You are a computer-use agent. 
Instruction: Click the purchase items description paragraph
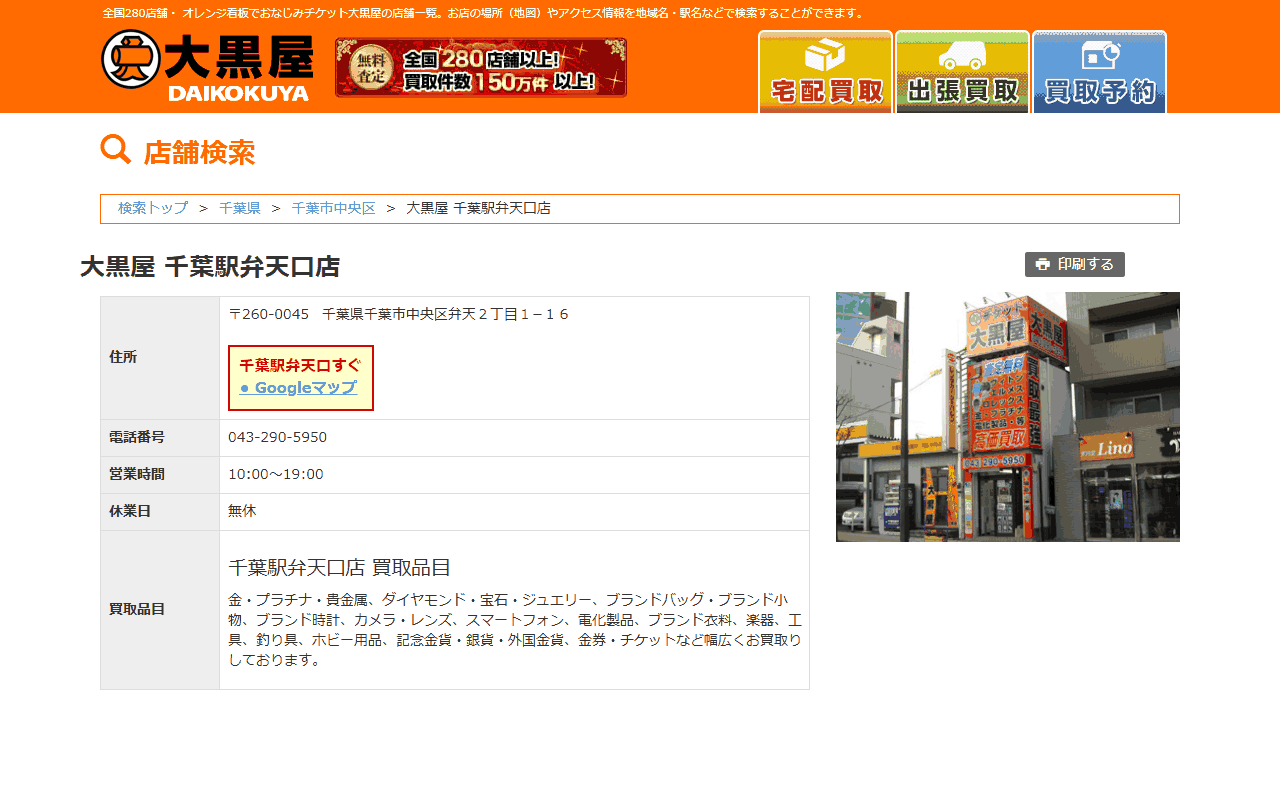515,630
